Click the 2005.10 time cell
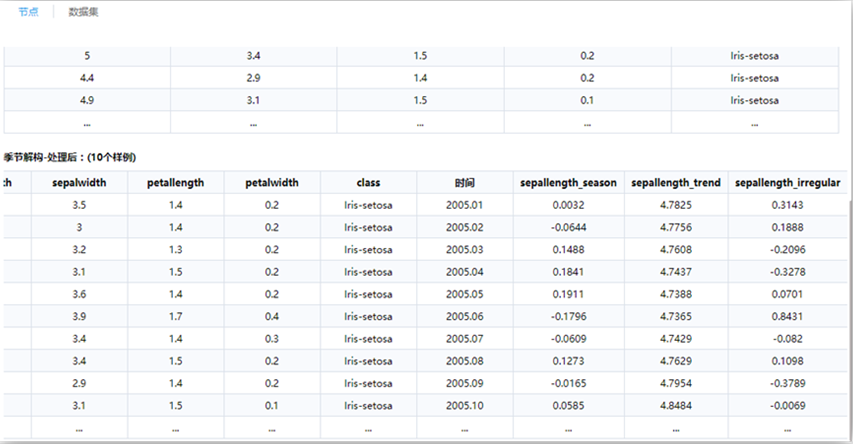Viewport: 853px width, 444px height. pyautogui.click(x=463, y=406)
